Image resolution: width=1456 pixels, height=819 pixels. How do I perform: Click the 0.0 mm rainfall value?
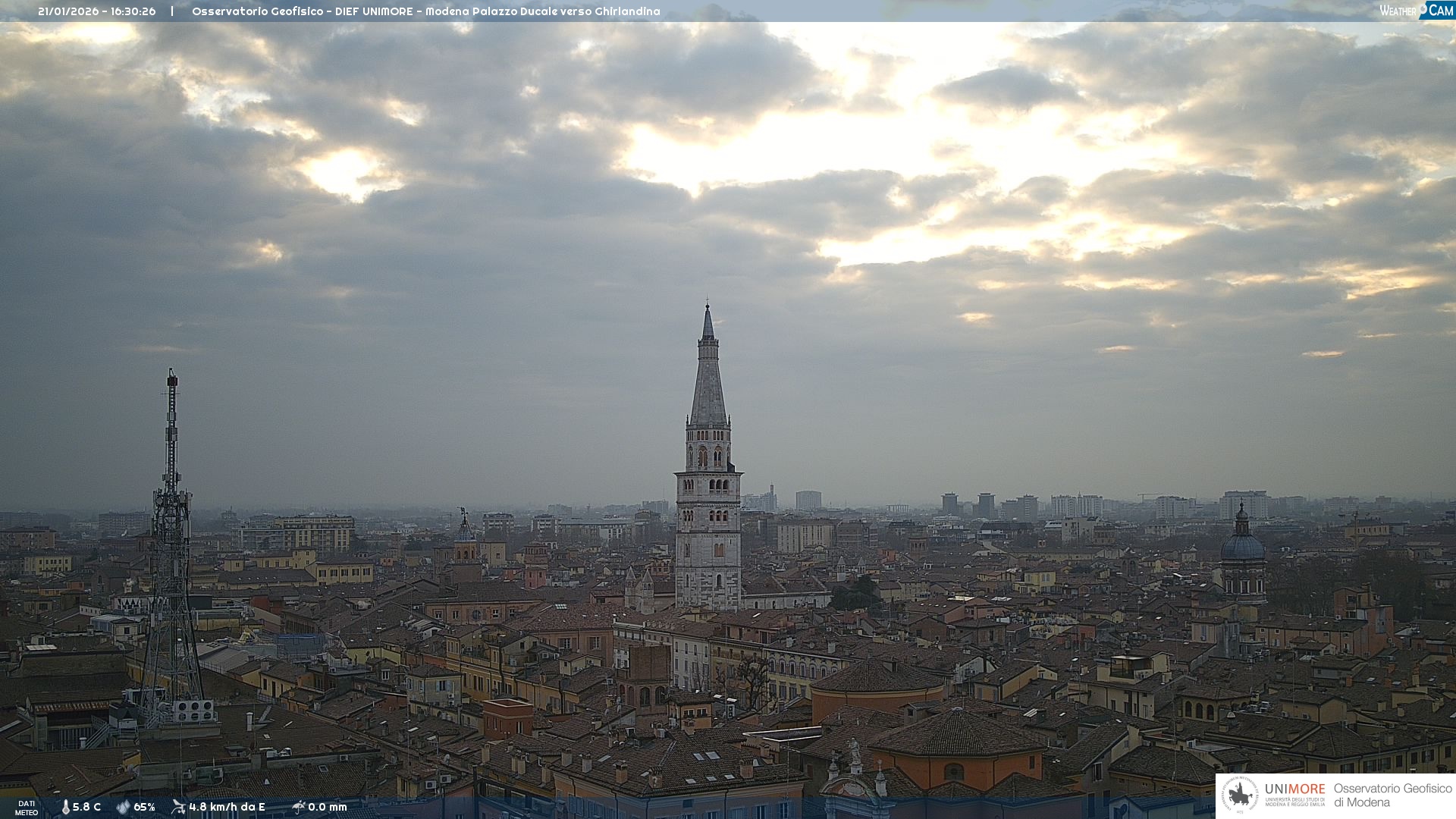327,807
